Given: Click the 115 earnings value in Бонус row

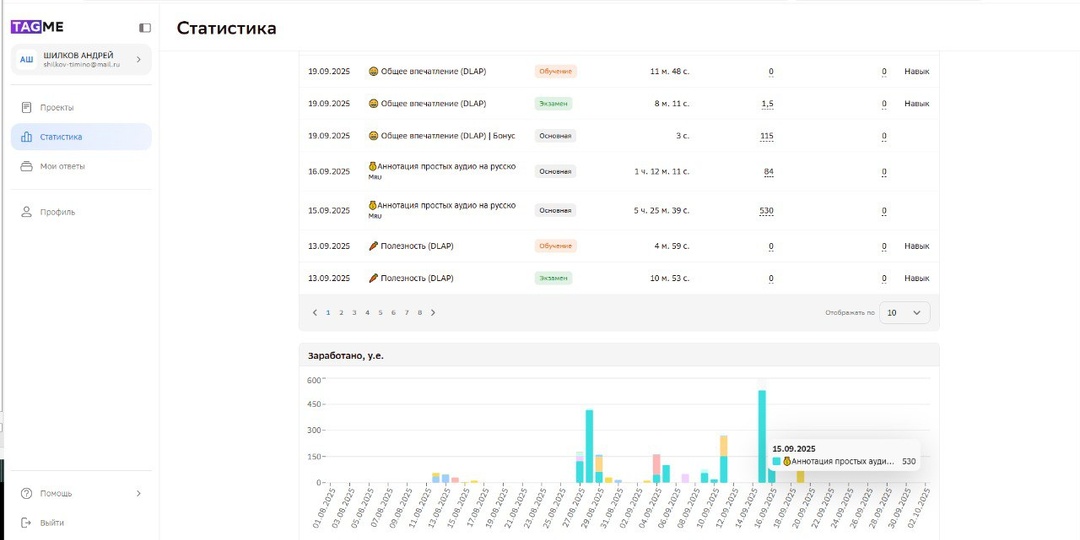Looking at the screenshot, I should (766, 136).
